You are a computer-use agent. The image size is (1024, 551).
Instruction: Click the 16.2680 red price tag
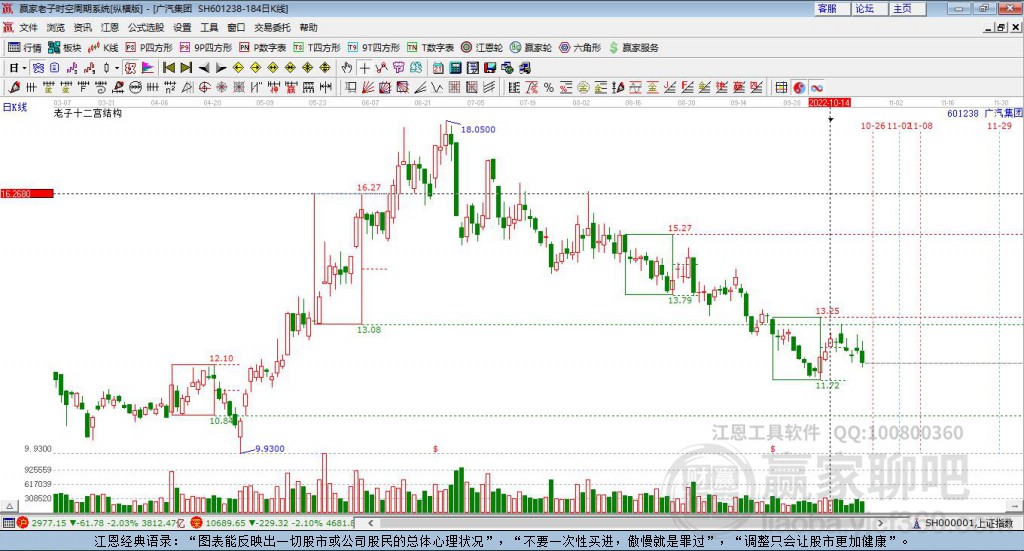click(27, 193)
